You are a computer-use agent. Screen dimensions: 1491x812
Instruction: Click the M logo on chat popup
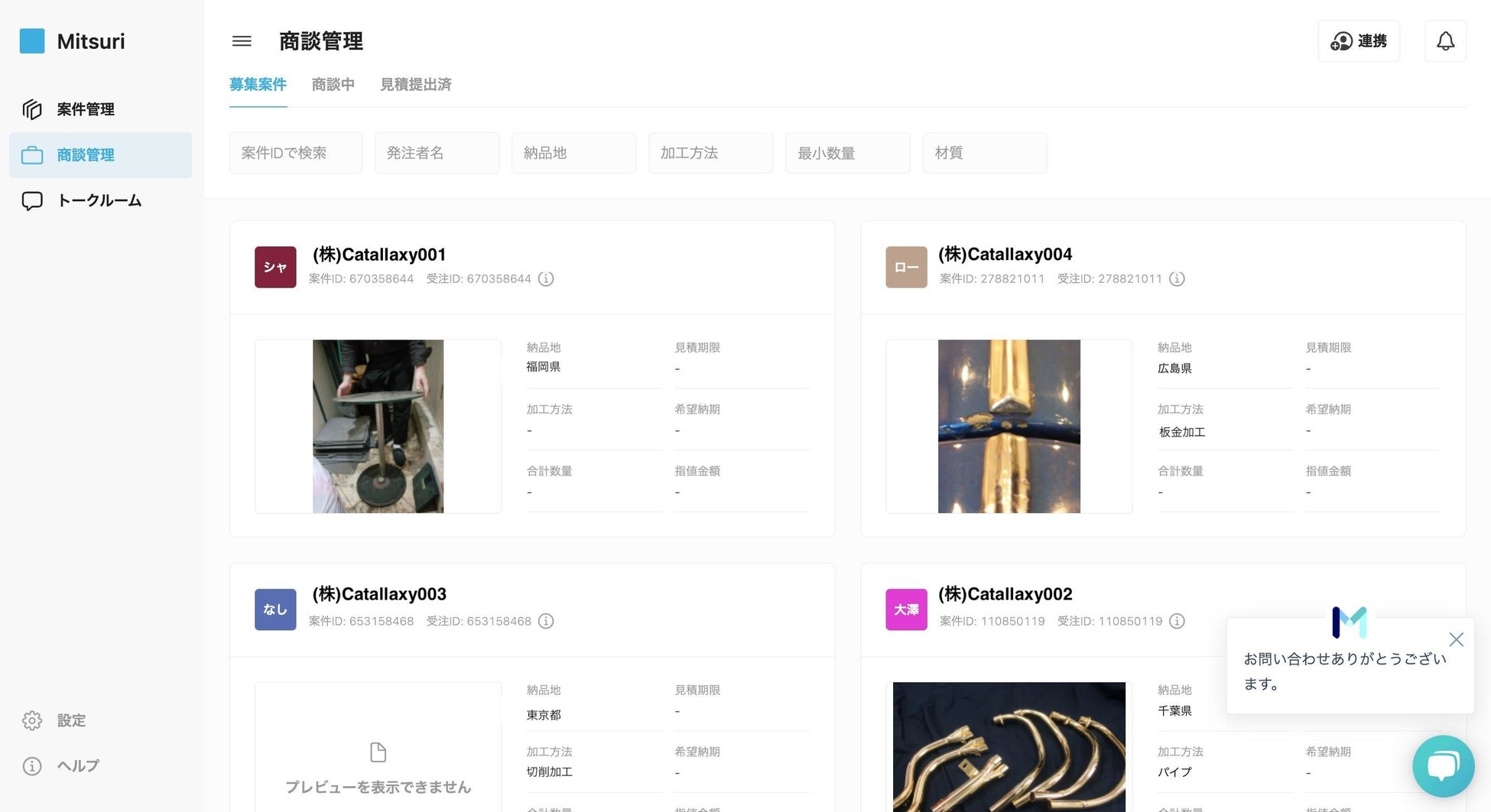coord(1350,622)
